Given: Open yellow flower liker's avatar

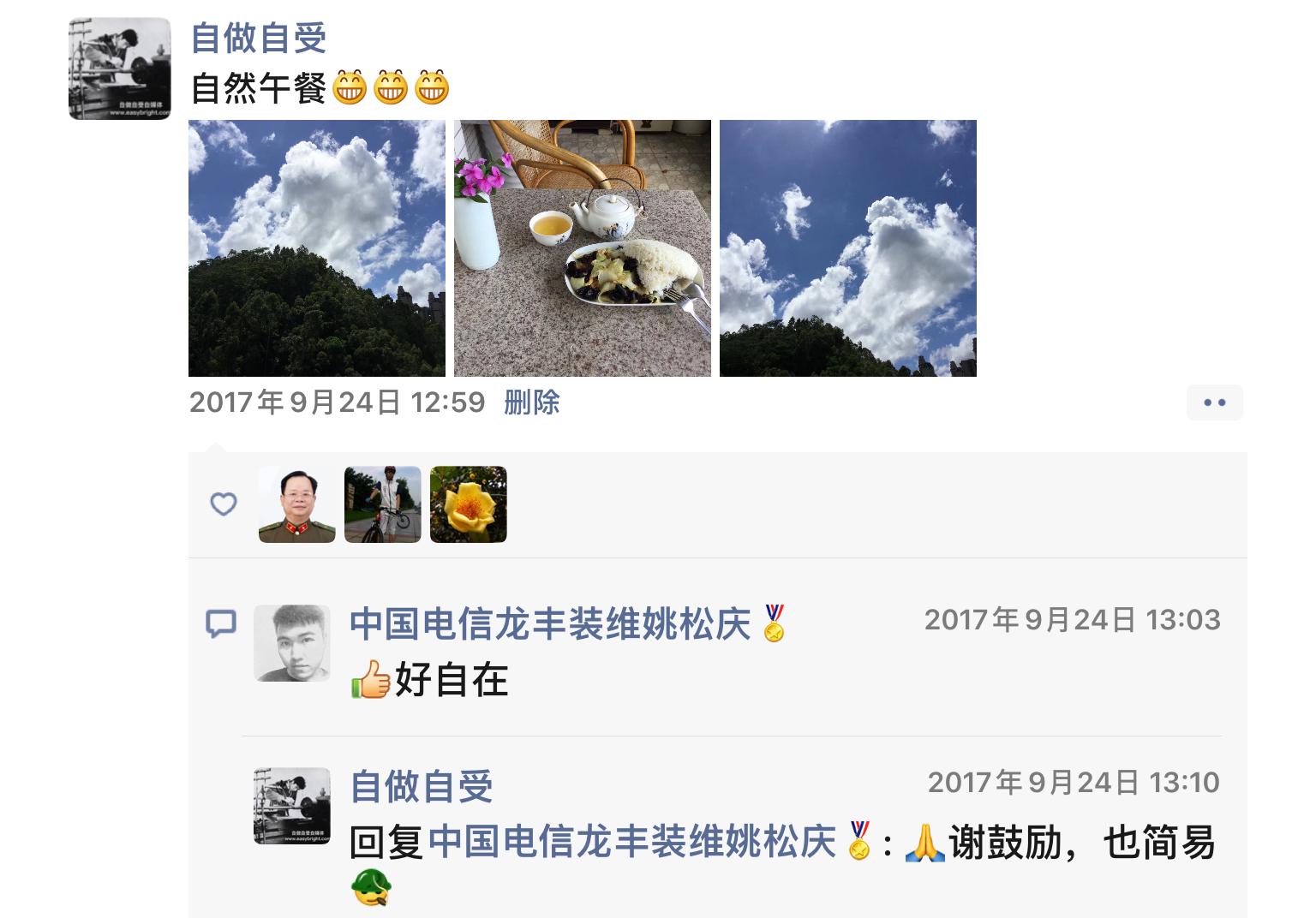Looking at the screenshot, I should (469, 504).
